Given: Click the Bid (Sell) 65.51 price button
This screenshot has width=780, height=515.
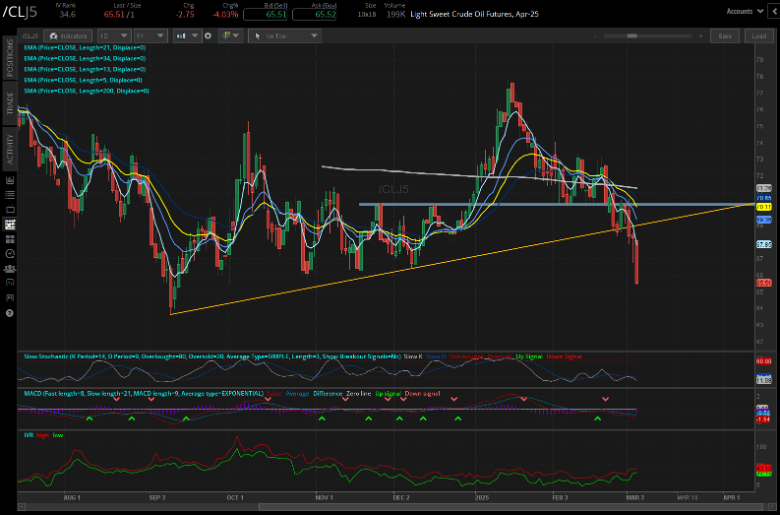Looking at the screenshot, I should [265, 14].
